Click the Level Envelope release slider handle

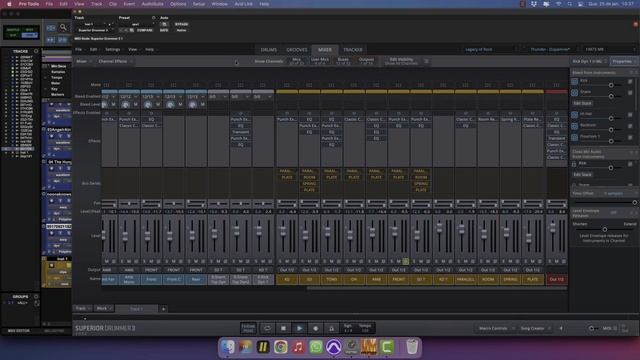tap(604, 229)
